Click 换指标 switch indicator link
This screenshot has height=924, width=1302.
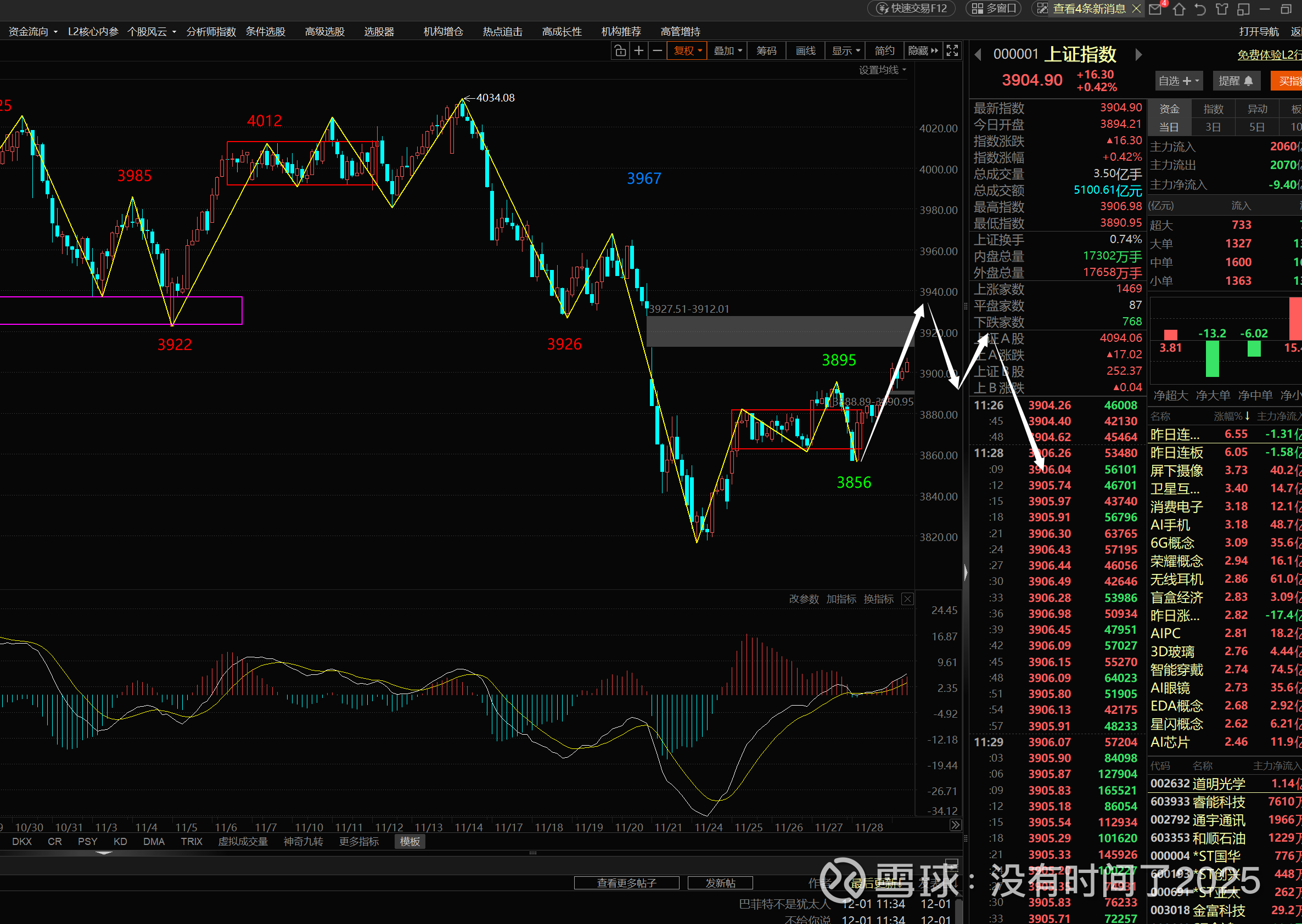click(878, 599)
